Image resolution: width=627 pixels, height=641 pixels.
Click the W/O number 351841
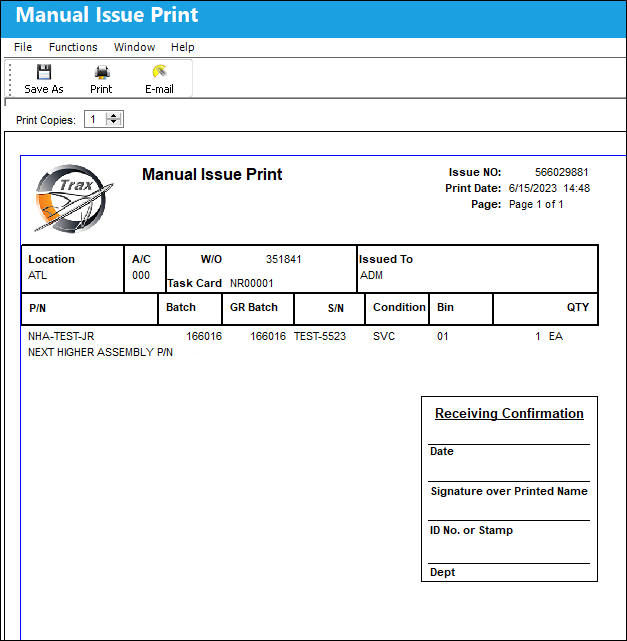(x=283, y=259)
